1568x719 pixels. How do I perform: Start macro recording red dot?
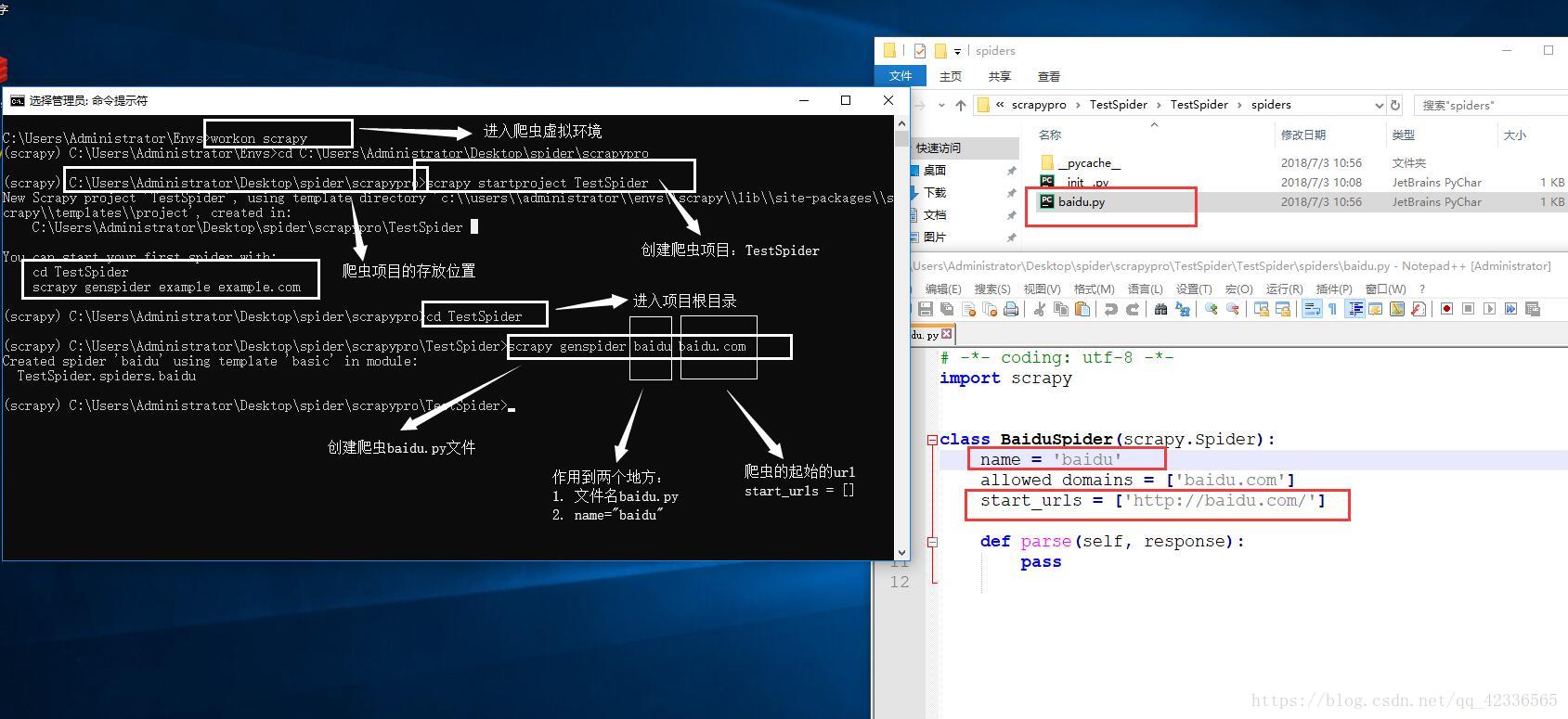1446,309
